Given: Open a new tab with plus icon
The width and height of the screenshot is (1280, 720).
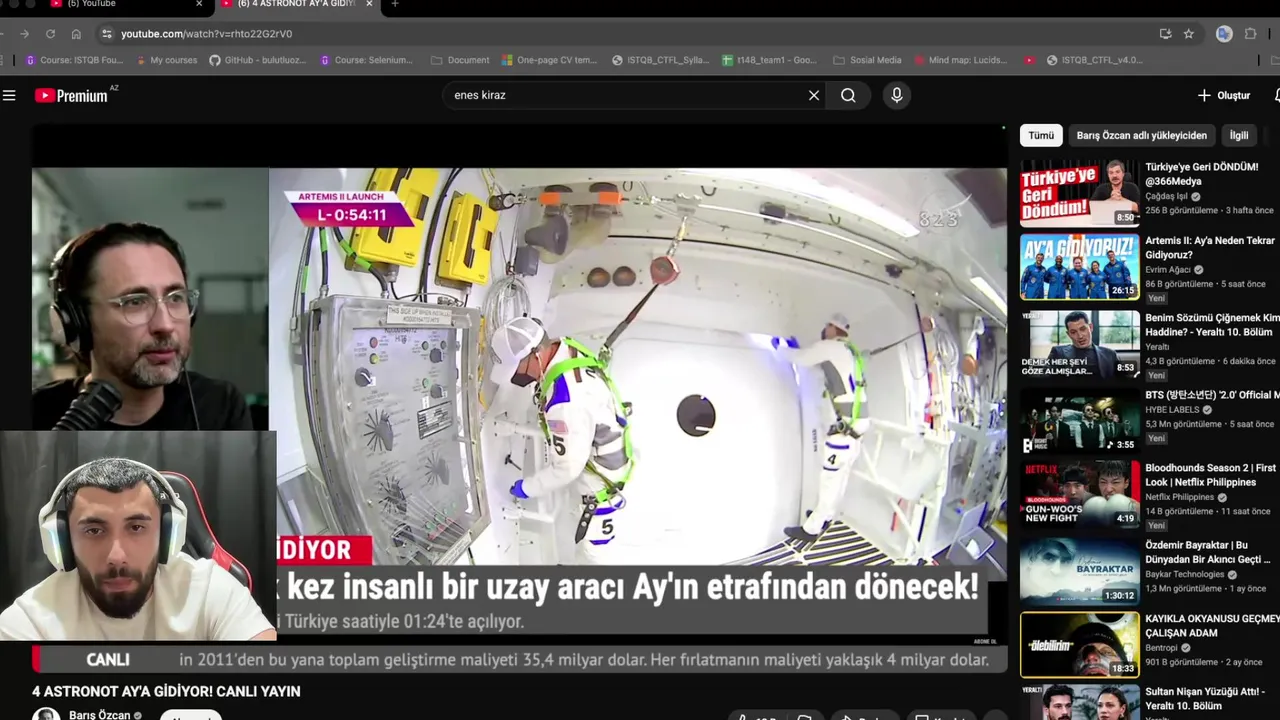Looking at the screenshot, I should point(395,4).
